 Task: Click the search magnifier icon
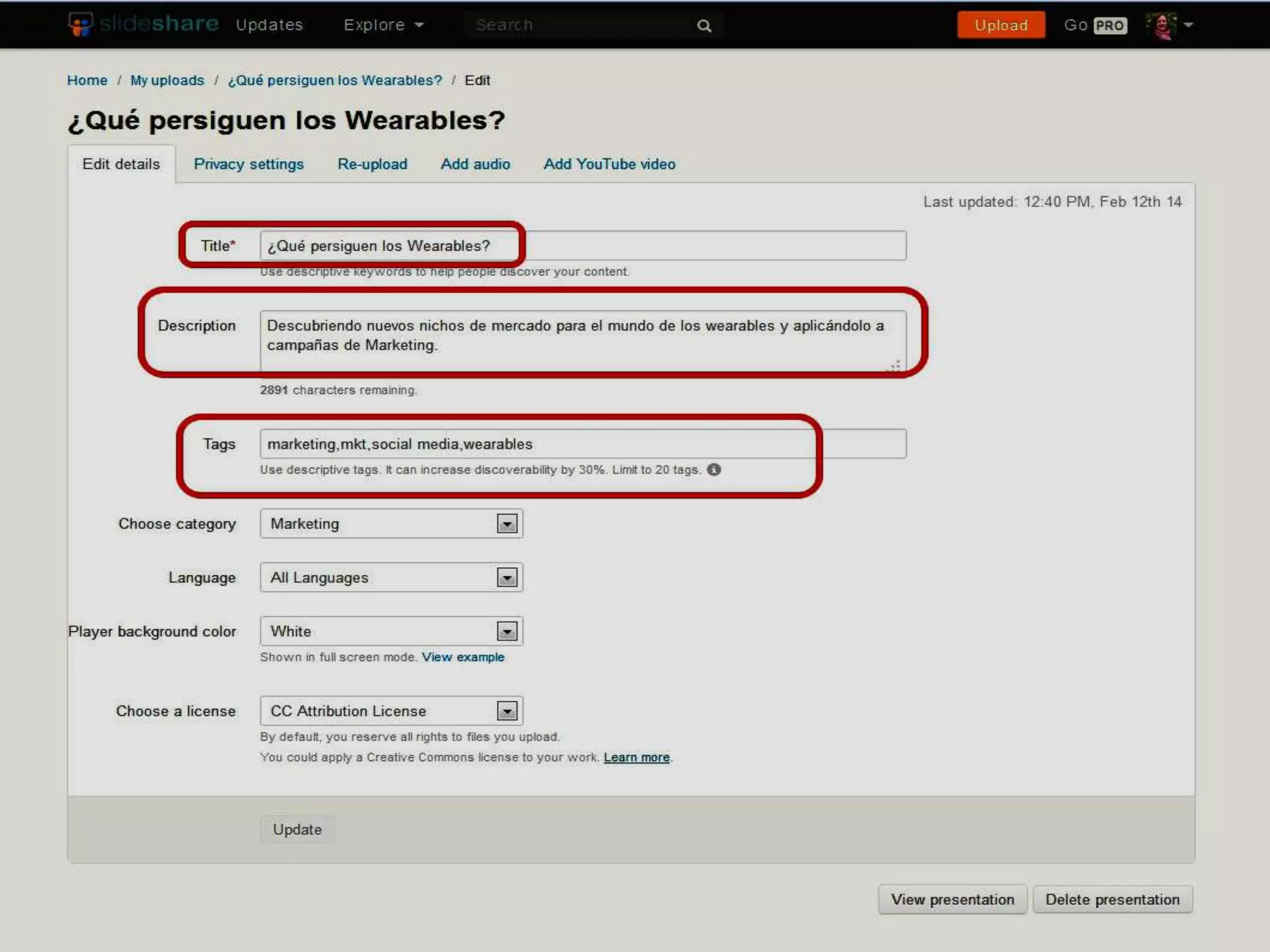(704, 26)
